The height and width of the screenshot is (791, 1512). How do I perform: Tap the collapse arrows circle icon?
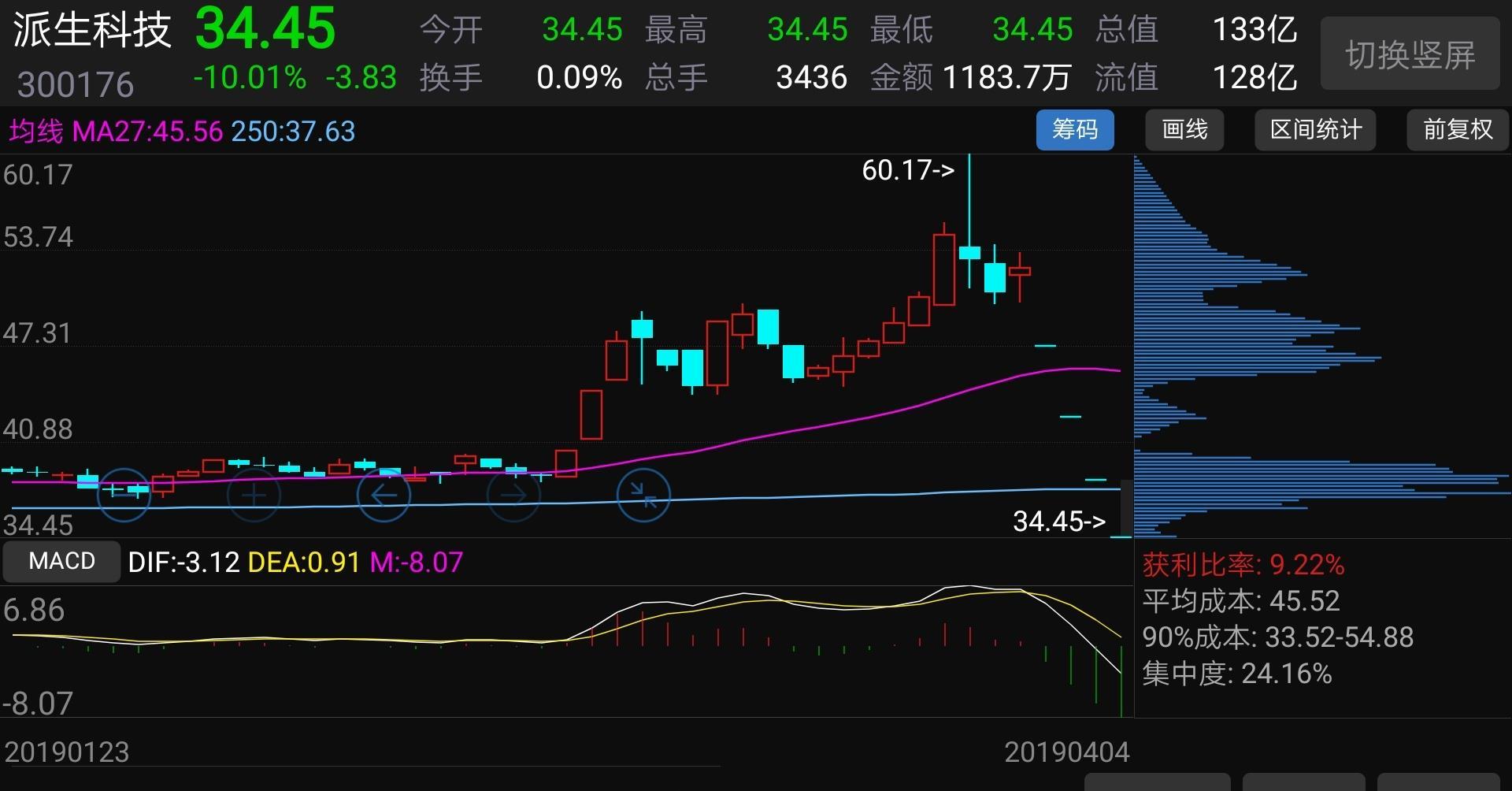click(643, 495)
